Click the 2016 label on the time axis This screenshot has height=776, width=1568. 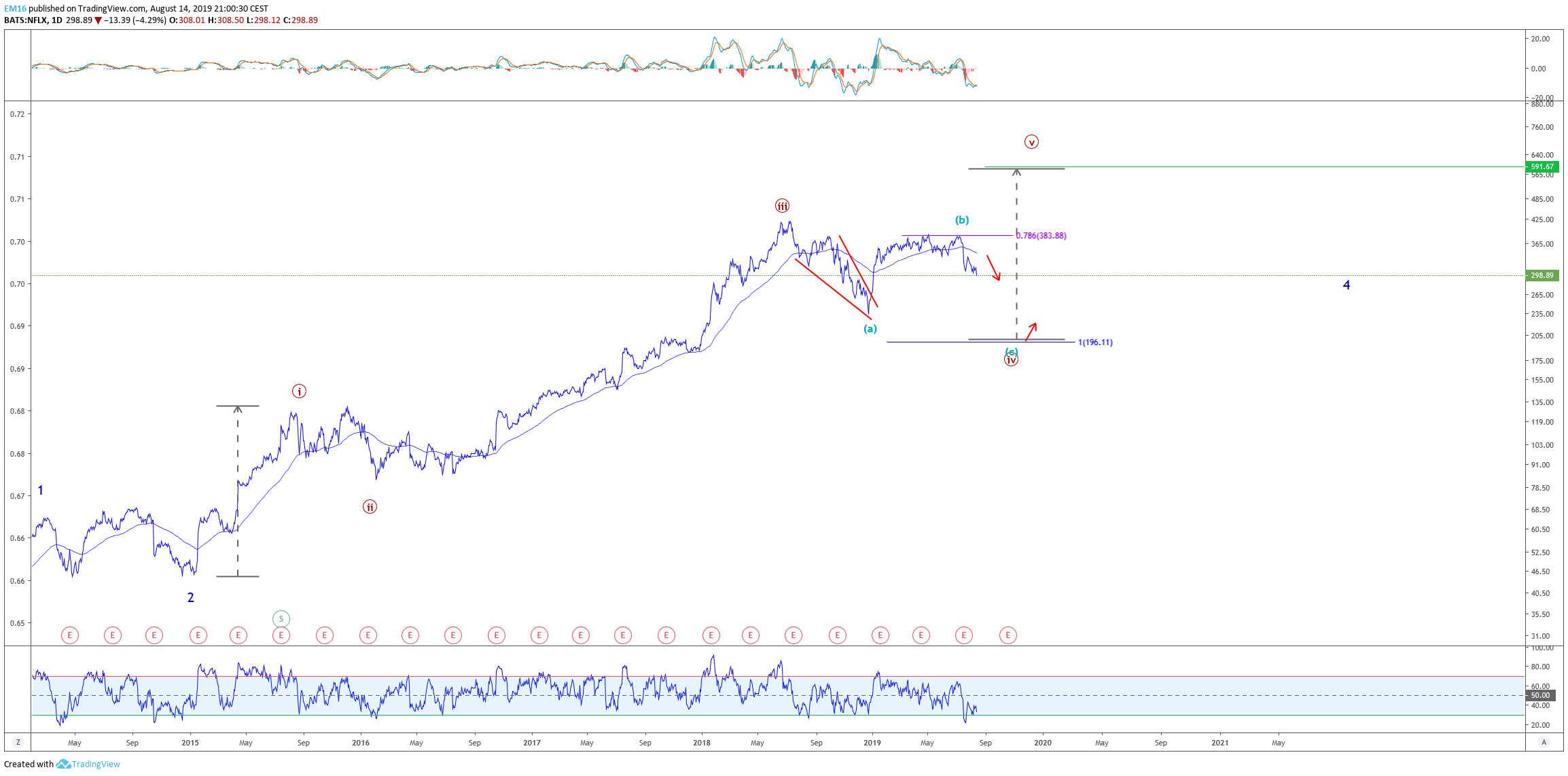(361, 743)
